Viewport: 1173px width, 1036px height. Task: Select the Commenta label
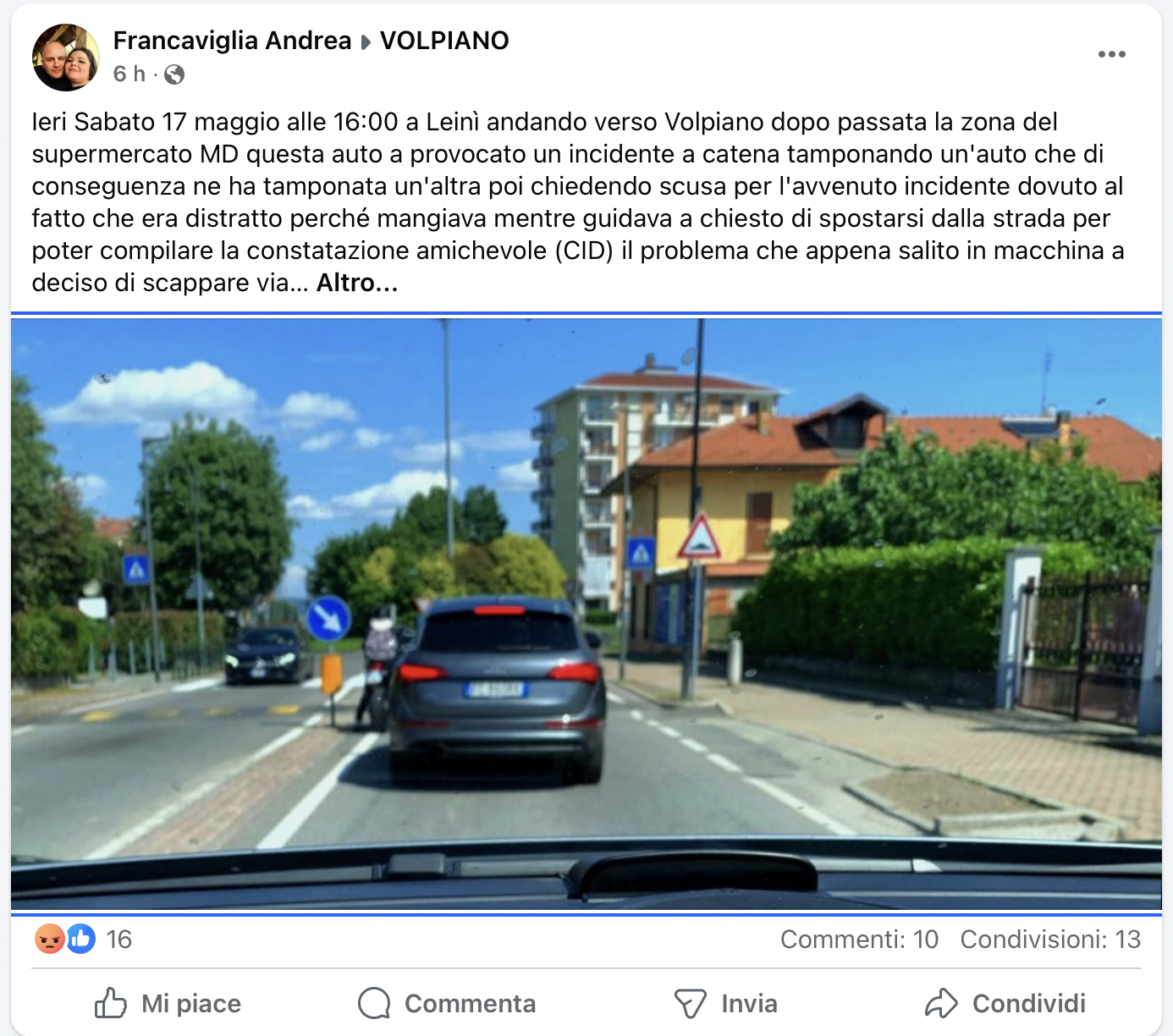coord(470,1004)
